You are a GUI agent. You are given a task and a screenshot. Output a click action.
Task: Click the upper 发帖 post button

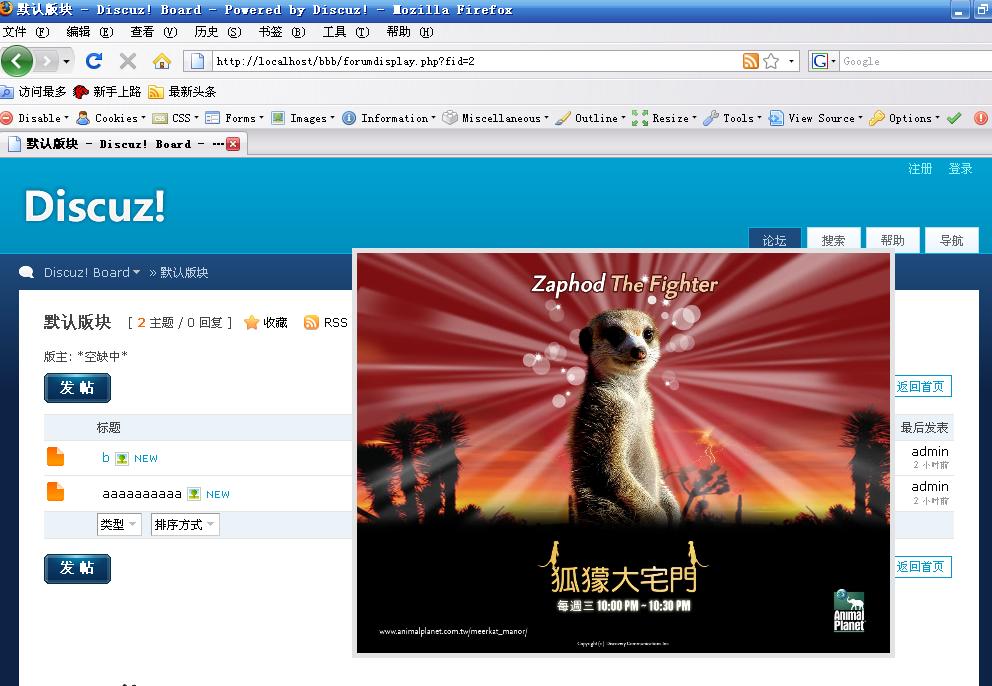tap(77, 388)
